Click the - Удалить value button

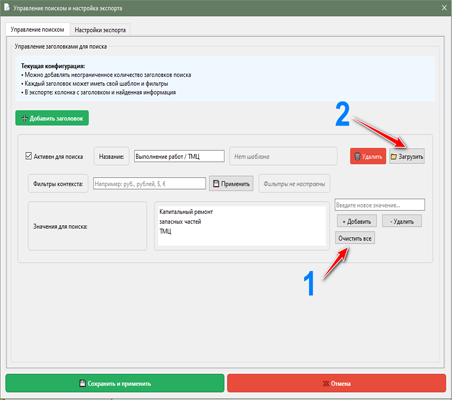click(402, 221)
